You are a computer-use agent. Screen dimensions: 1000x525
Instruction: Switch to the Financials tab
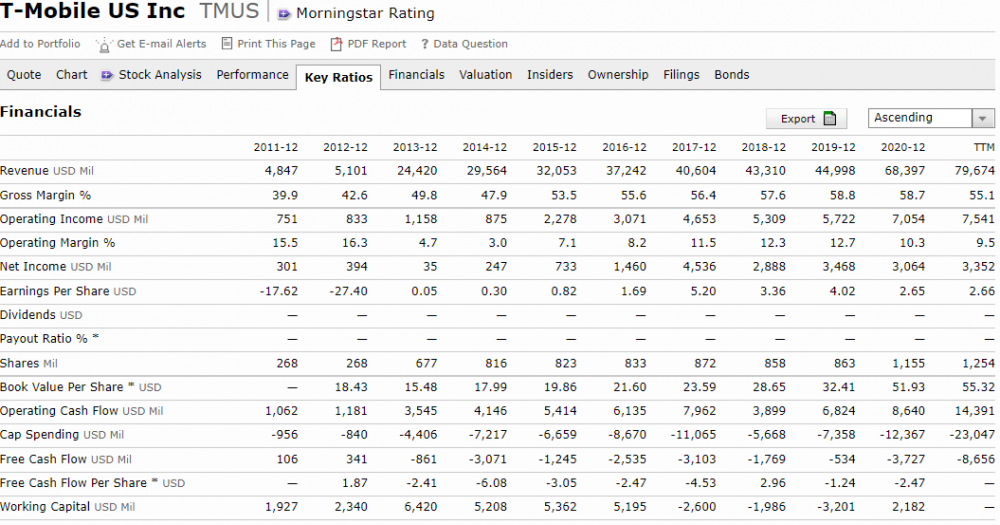(416, 75)
